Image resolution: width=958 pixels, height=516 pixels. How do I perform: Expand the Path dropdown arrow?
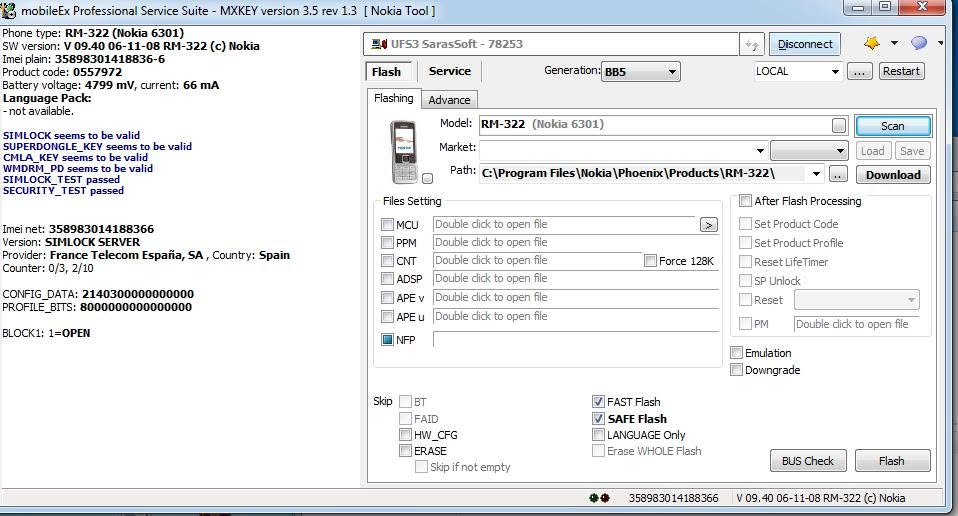coord(816,174)
